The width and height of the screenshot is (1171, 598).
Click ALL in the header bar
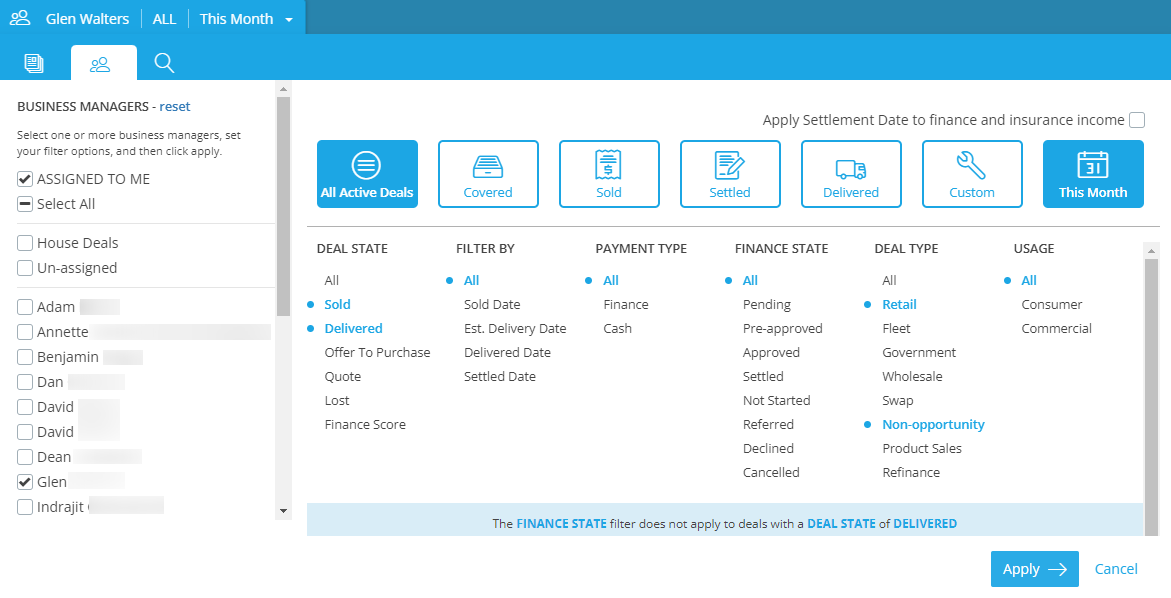(164, 19)
